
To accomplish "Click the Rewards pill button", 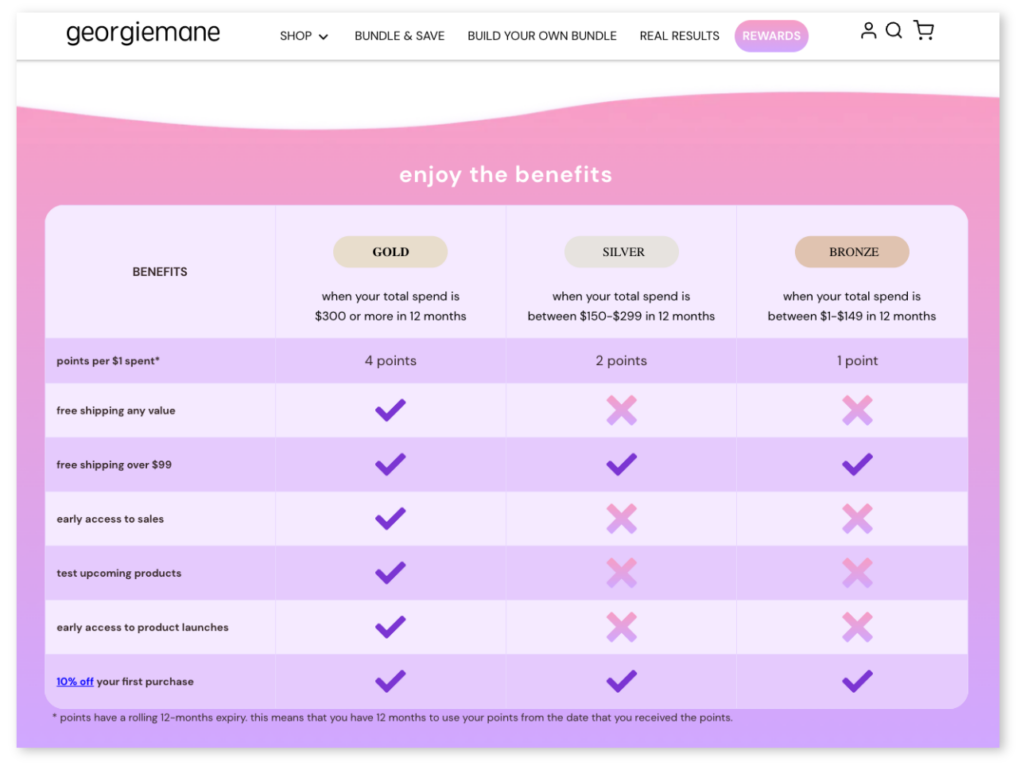I will pos(771,36).
